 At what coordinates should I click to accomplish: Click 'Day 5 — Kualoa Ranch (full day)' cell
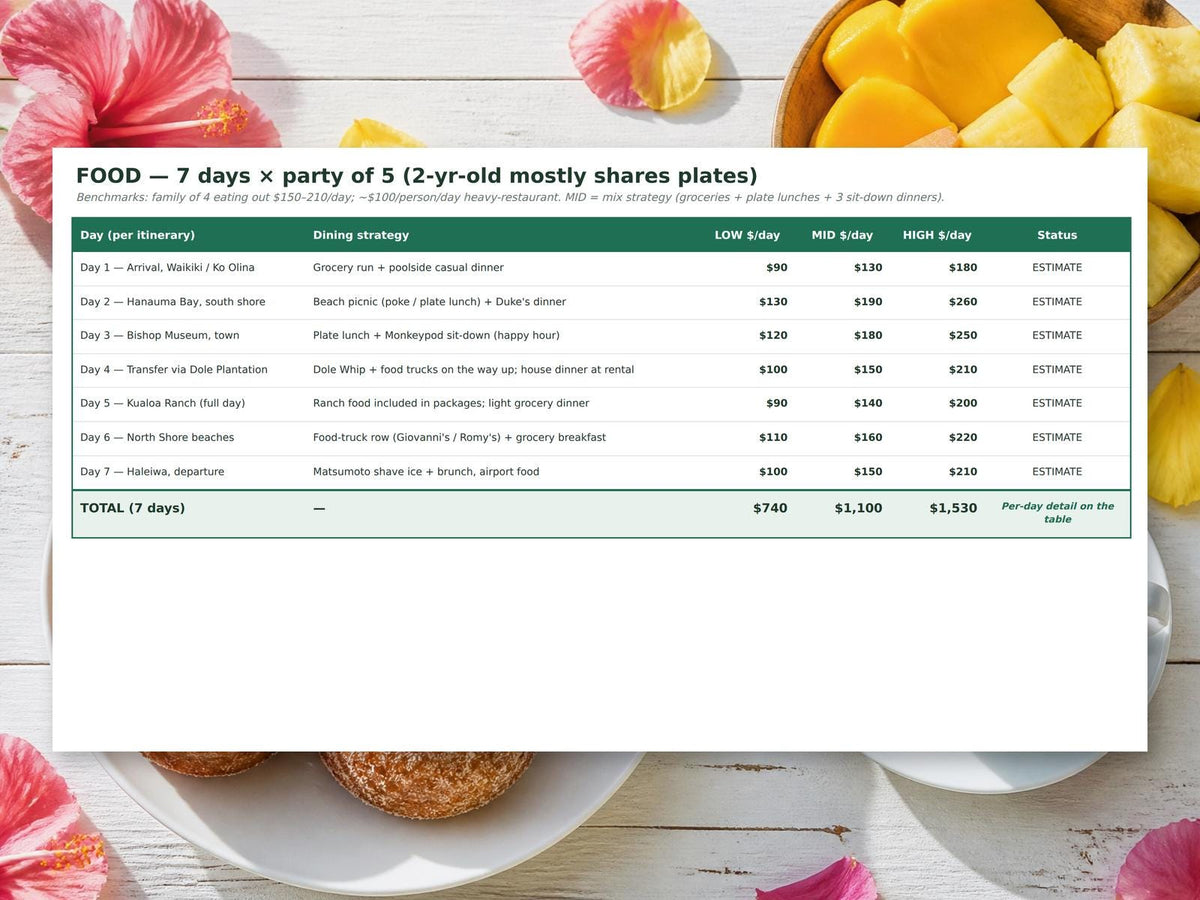[x=163, y=404]
